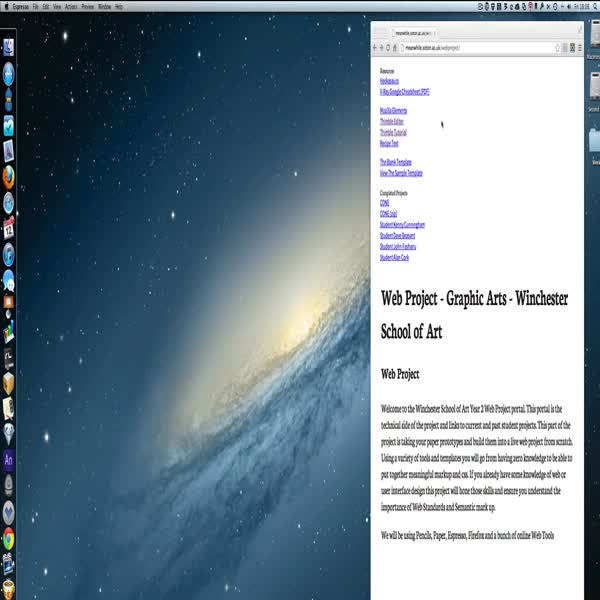Viewport: 600px width, 600px height.
Task: Click the browser reload button
Action: pyautogui.click(x=389, y=47)
